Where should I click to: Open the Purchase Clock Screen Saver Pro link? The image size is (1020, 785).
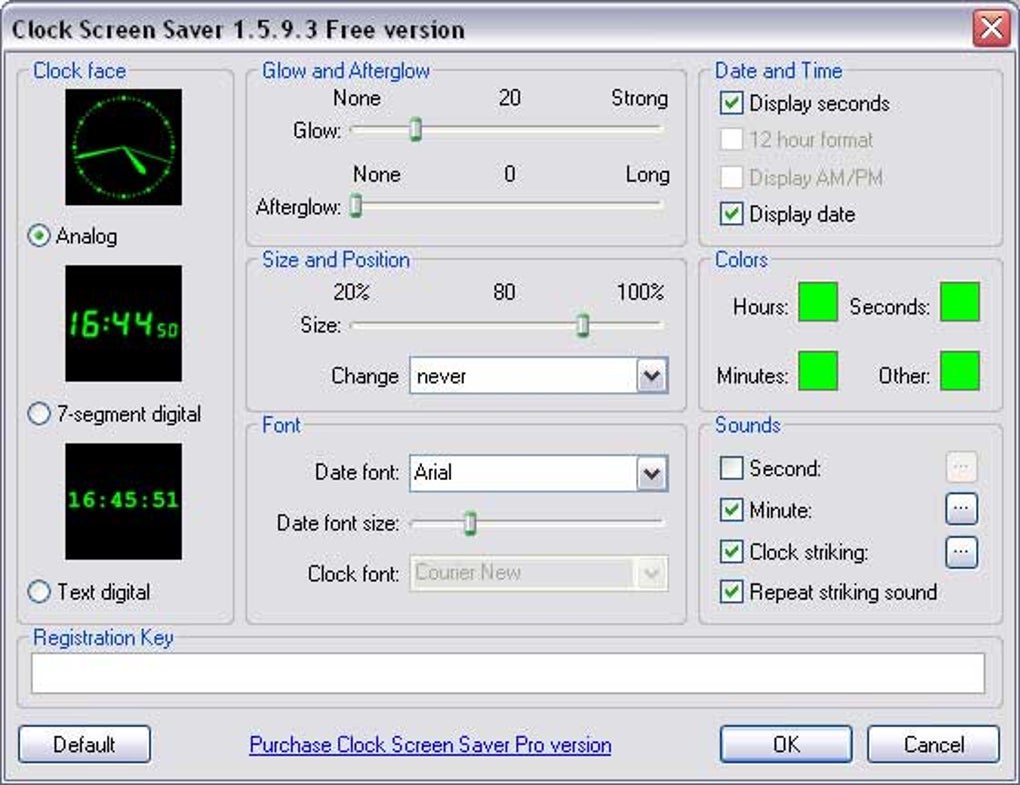pos(428,744)
